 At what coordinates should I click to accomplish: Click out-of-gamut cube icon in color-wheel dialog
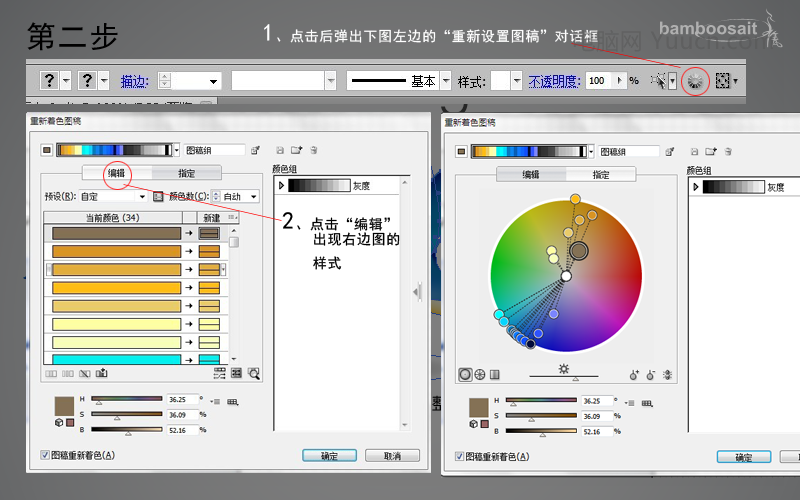tap(473, 424)
